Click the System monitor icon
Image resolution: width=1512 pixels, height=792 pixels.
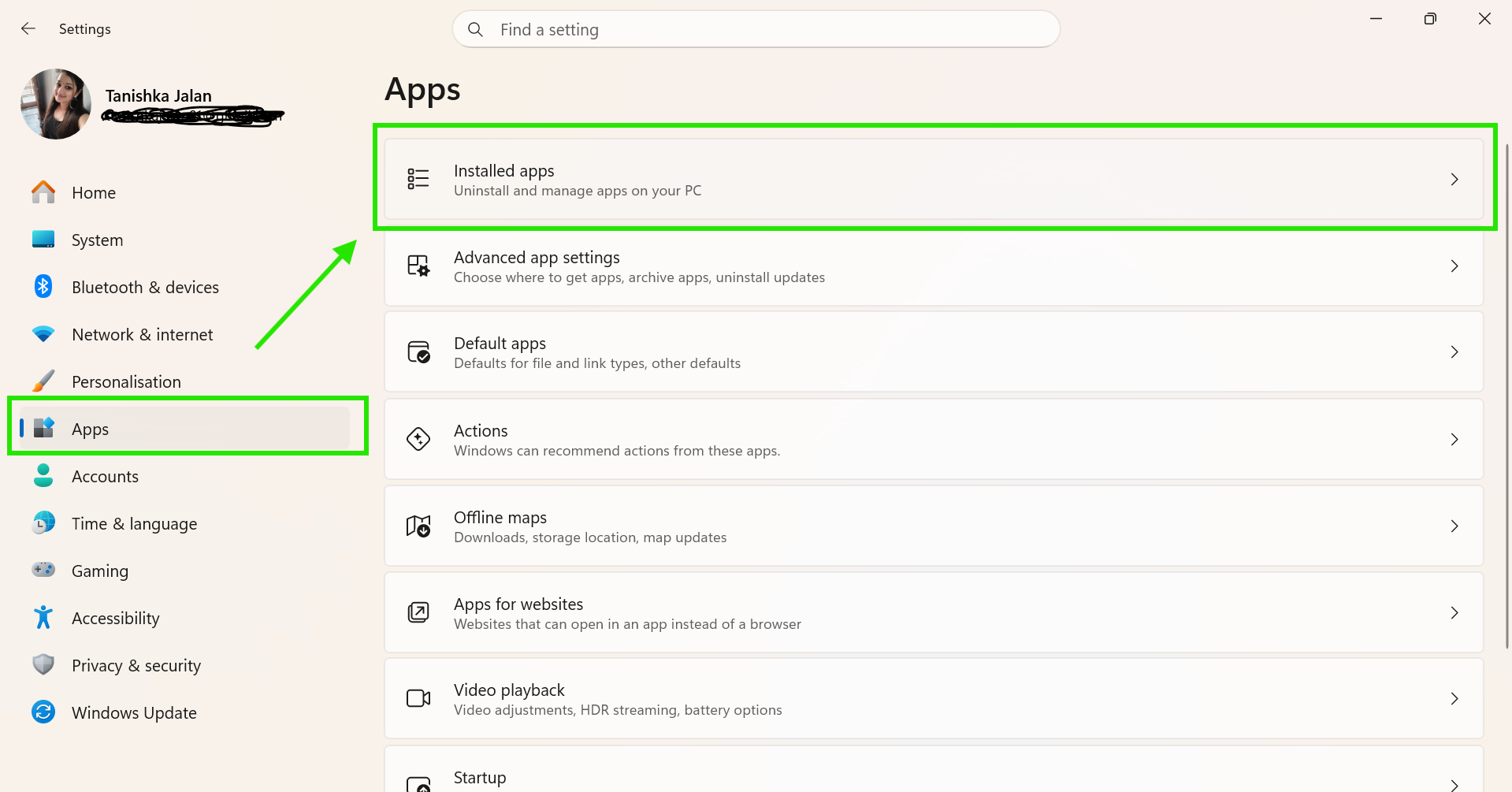pyautogui.click(x=43, y=240)
